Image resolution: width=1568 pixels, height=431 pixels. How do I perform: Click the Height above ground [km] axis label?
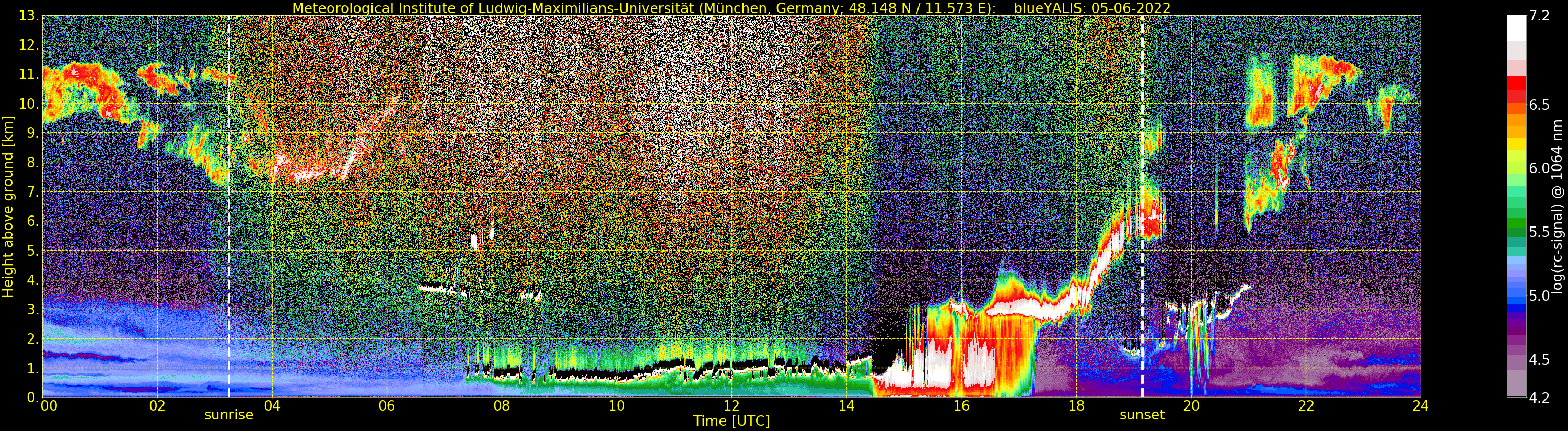(8, 206)
